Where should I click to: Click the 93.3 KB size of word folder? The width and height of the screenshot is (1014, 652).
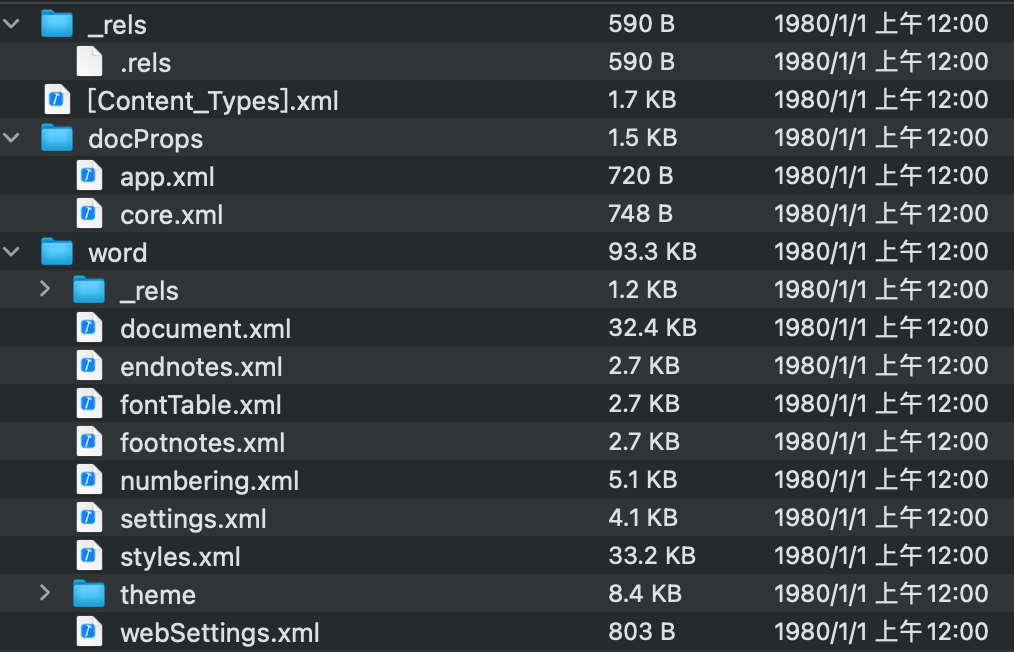coord(652,252)
